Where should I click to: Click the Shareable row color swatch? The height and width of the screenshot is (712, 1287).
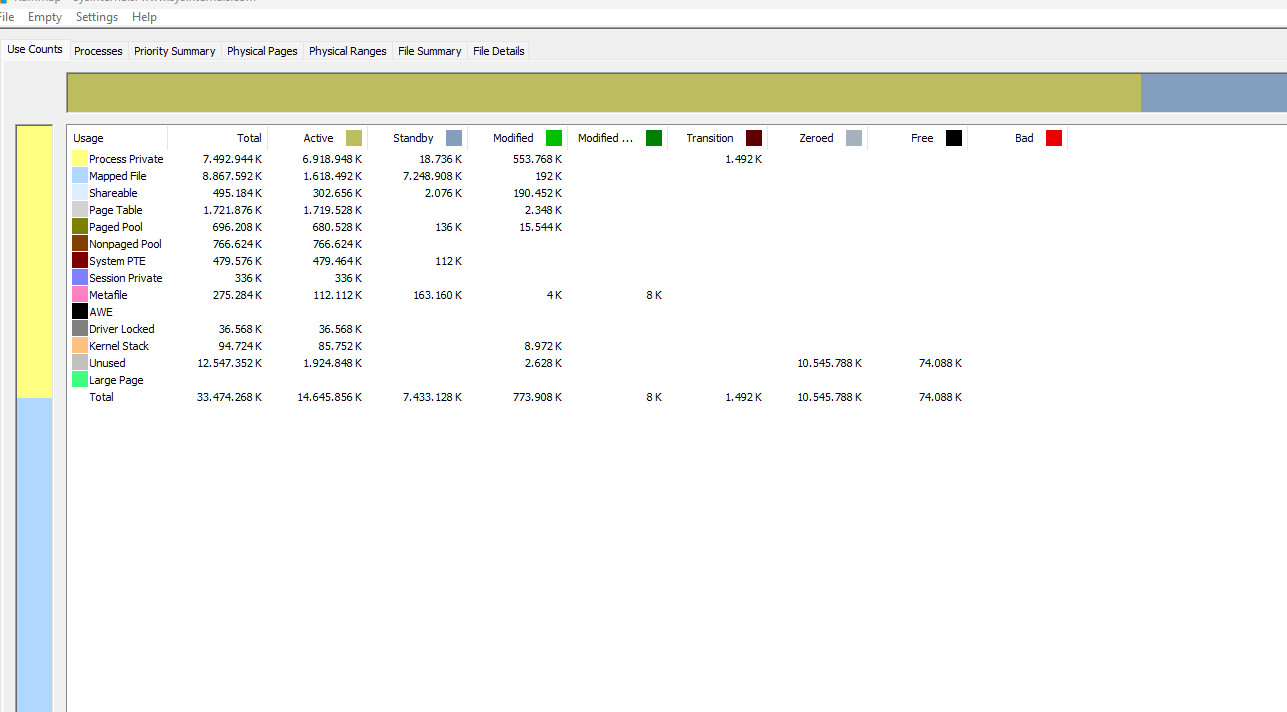pyautogui.click(x=80, y=193)
